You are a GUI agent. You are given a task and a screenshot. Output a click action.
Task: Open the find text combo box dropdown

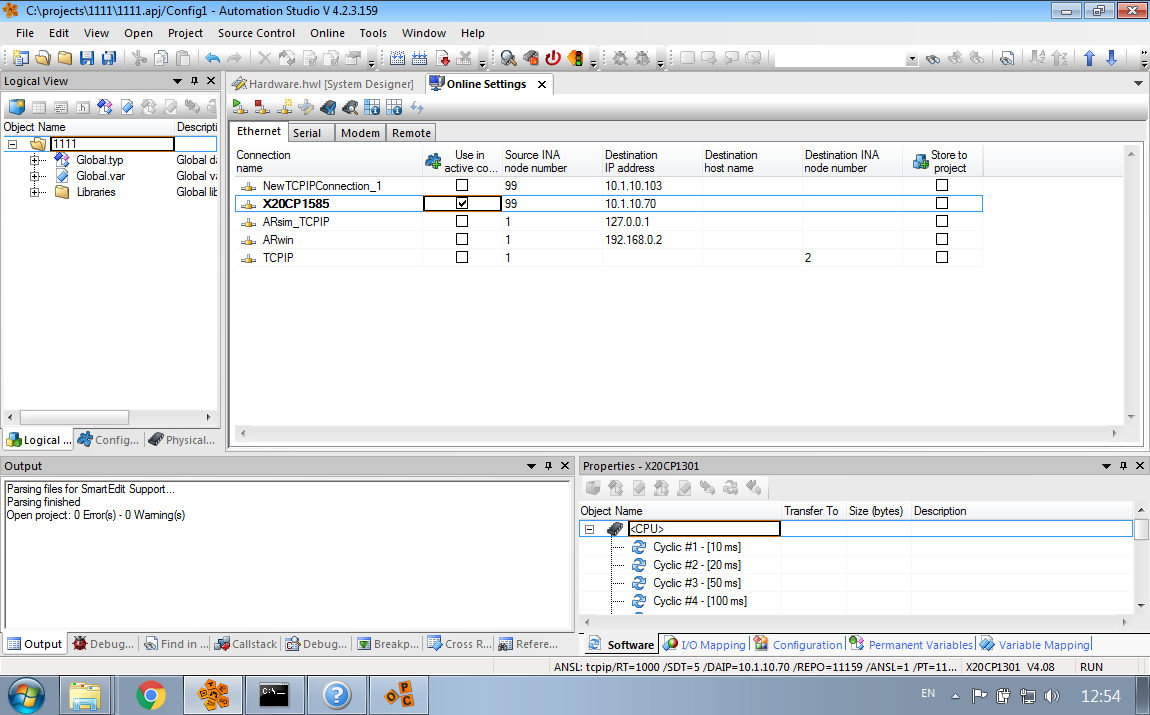(912, 59)
